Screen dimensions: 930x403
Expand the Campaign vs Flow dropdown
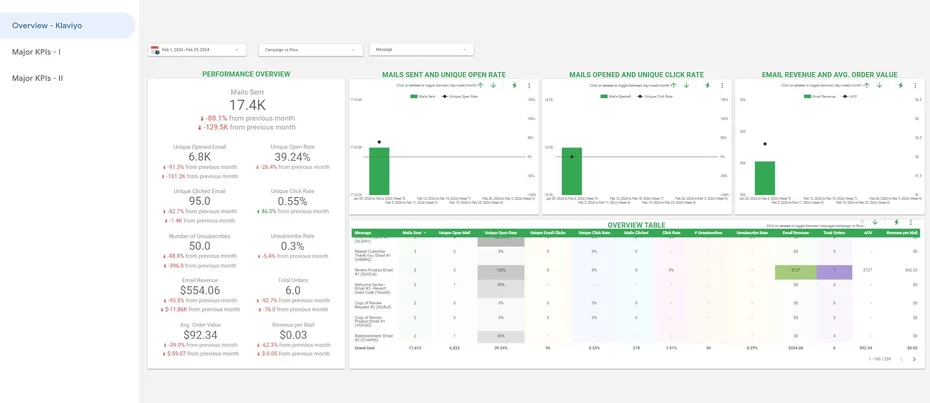pos(310,50)
